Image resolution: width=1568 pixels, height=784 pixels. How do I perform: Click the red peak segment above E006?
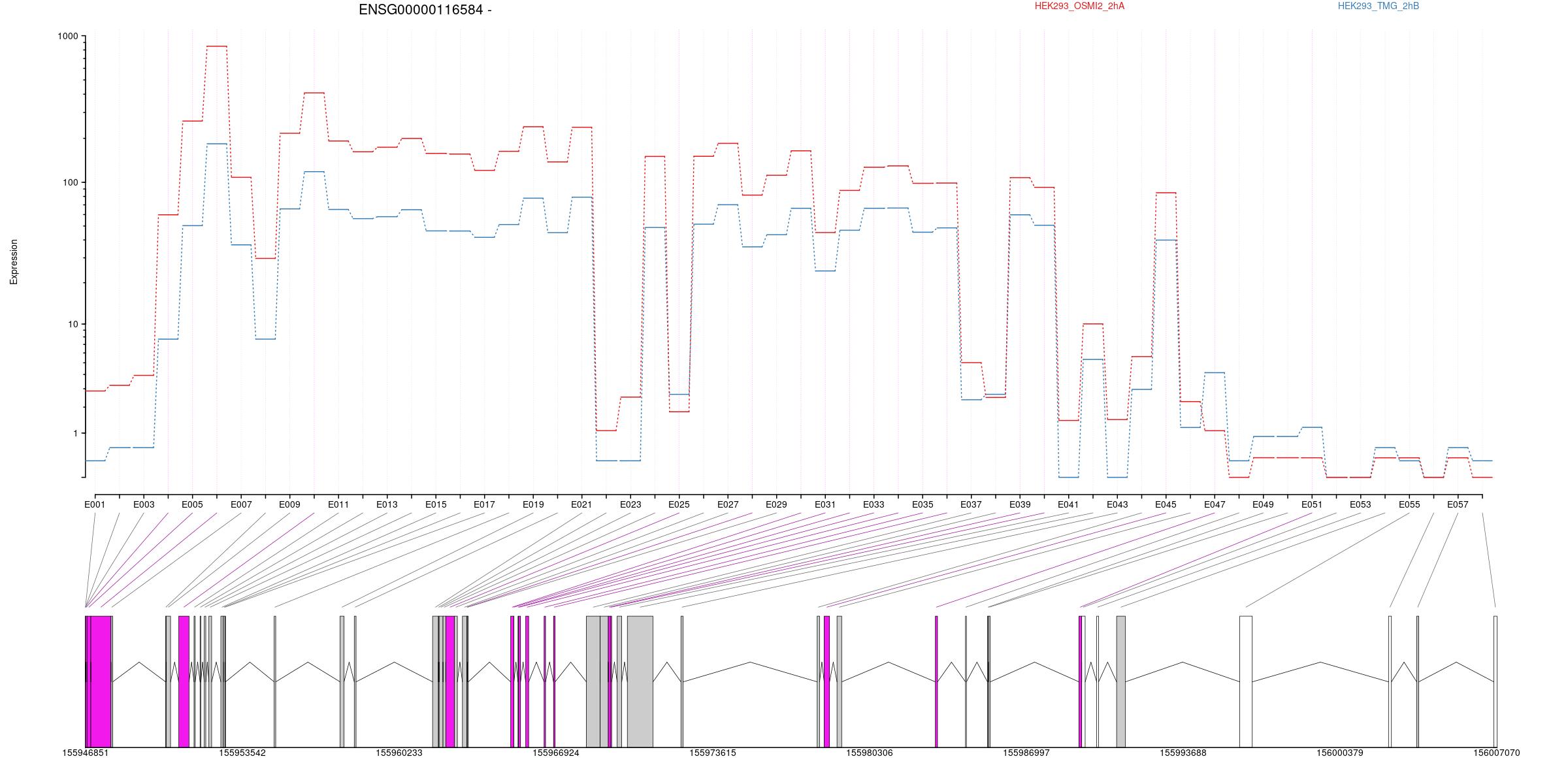(x=217, y=46)
